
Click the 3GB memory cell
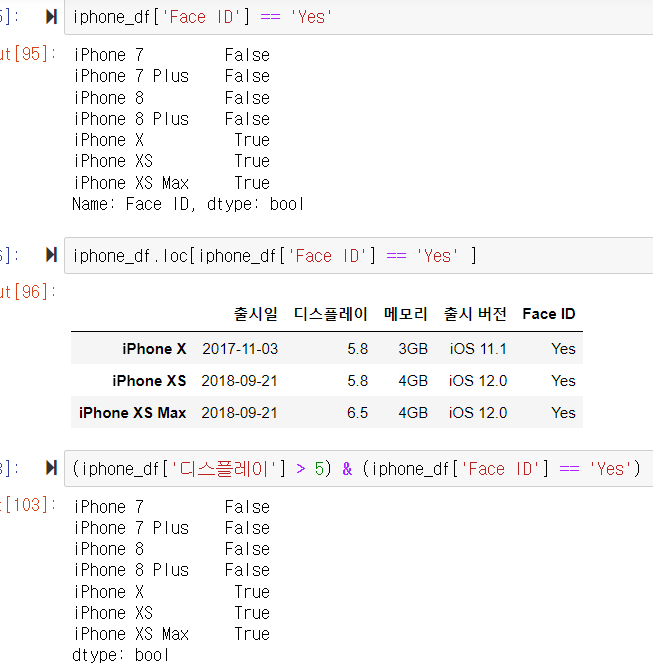413,349
